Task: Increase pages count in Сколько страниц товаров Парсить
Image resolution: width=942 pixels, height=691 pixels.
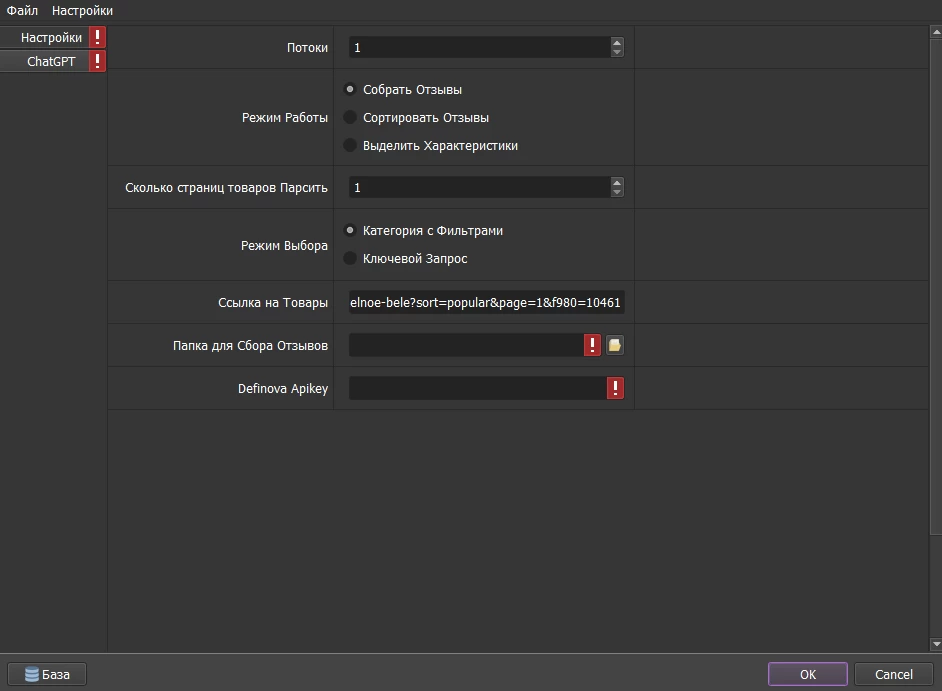Action: (x=617, y=182)
